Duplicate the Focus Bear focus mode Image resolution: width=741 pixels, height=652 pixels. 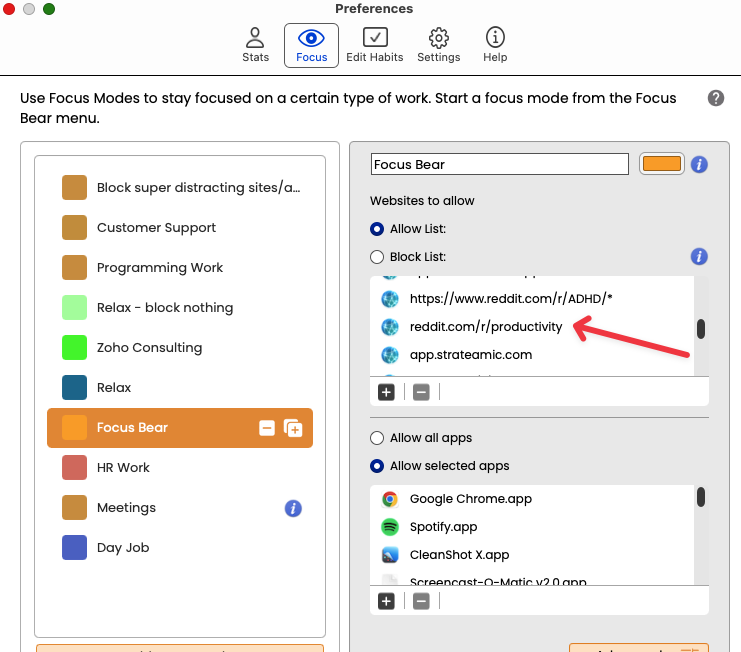[293, 428]
